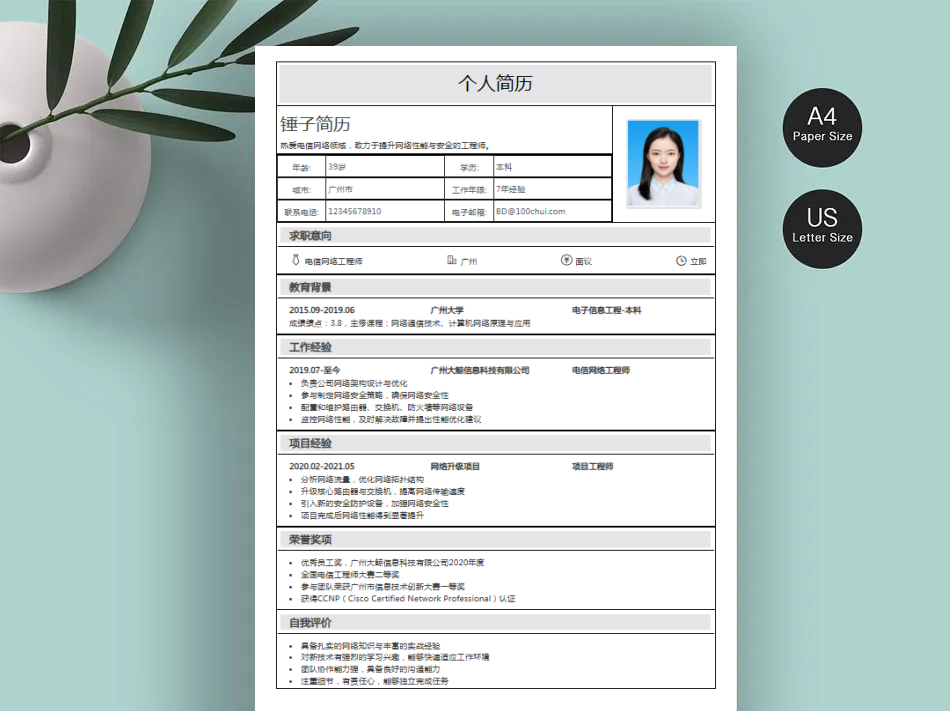Click the yen salary icon beside 面议
The image size is (950, 711).
(x=566, y=260)
